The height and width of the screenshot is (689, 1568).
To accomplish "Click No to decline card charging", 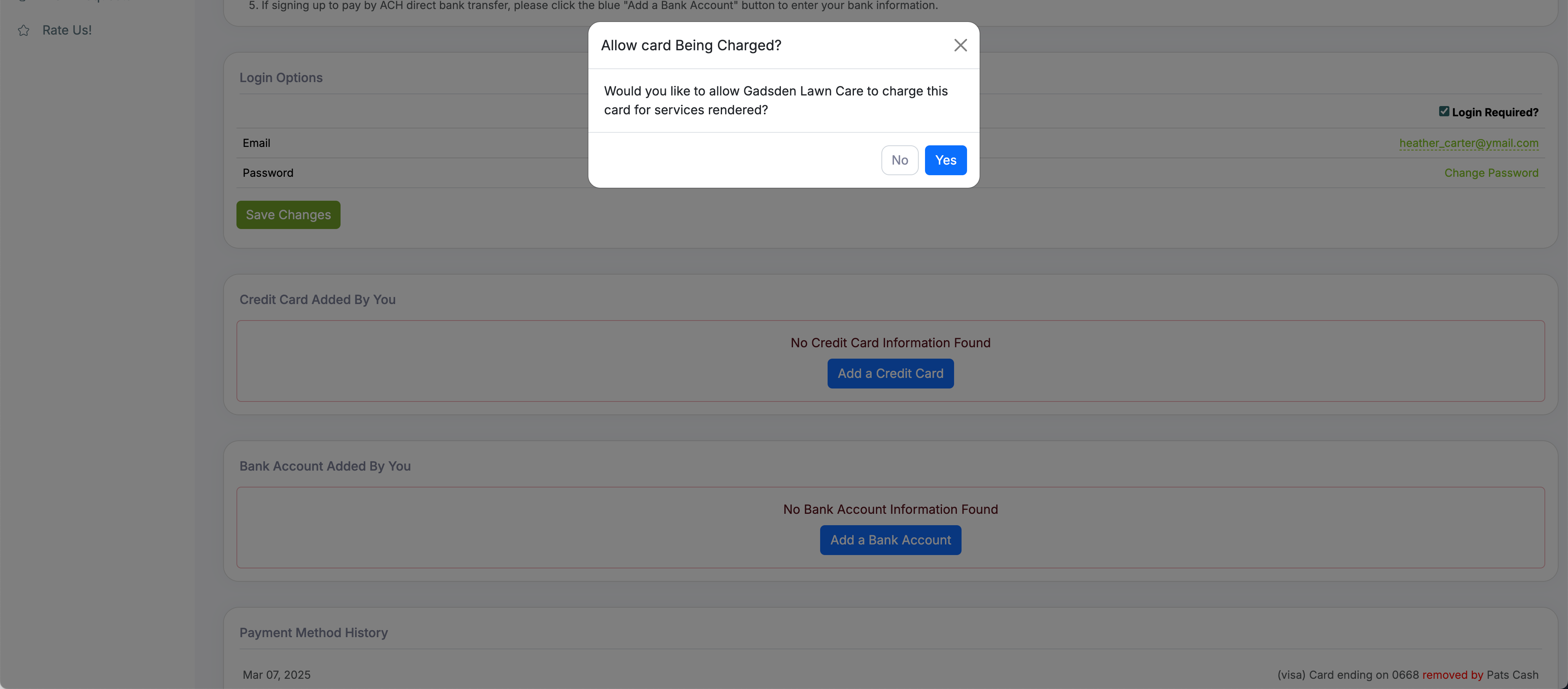I will coord(899,159).
